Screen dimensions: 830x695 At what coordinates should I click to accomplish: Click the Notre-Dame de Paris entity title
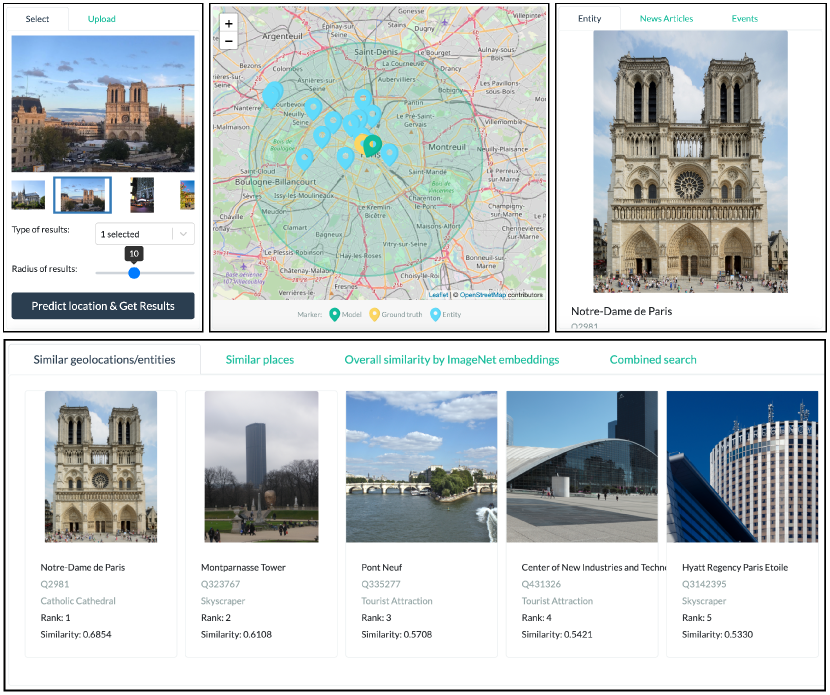click(x=621, y=311)
